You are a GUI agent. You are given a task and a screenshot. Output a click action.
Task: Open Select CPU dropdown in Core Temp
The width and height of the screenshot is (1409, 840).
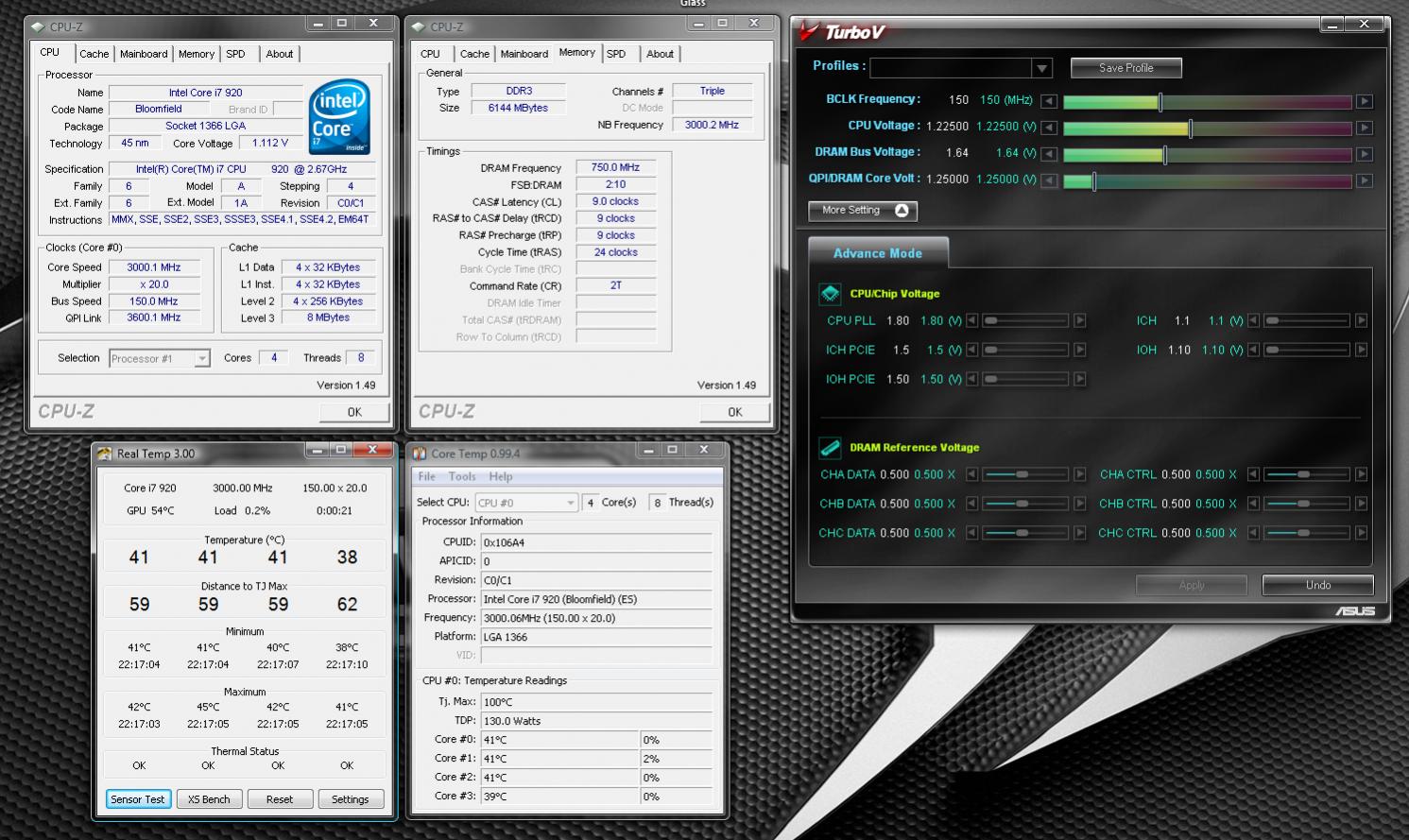click(571, 504)
